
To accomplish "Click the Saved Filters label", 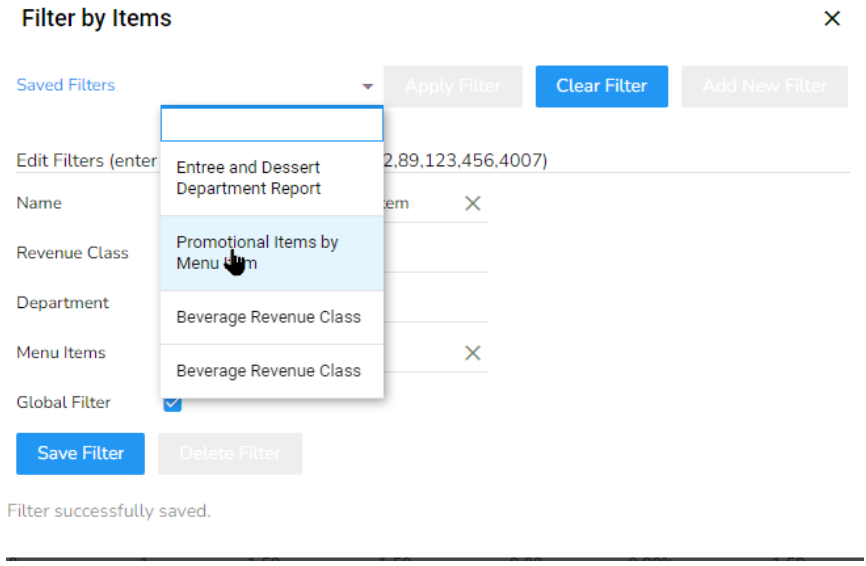I will (66, 85).
